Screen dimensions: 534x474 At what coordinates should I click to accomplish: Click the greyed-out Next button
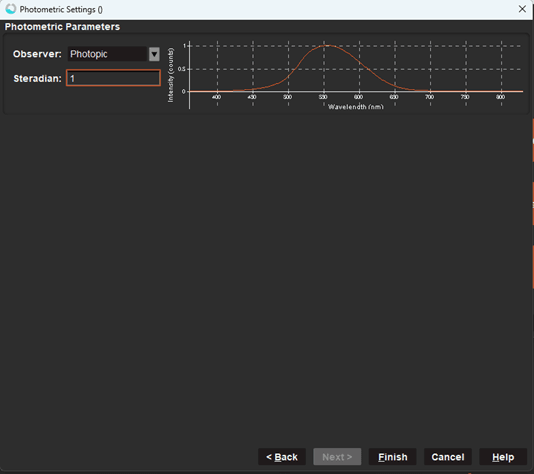pos(337,457)
